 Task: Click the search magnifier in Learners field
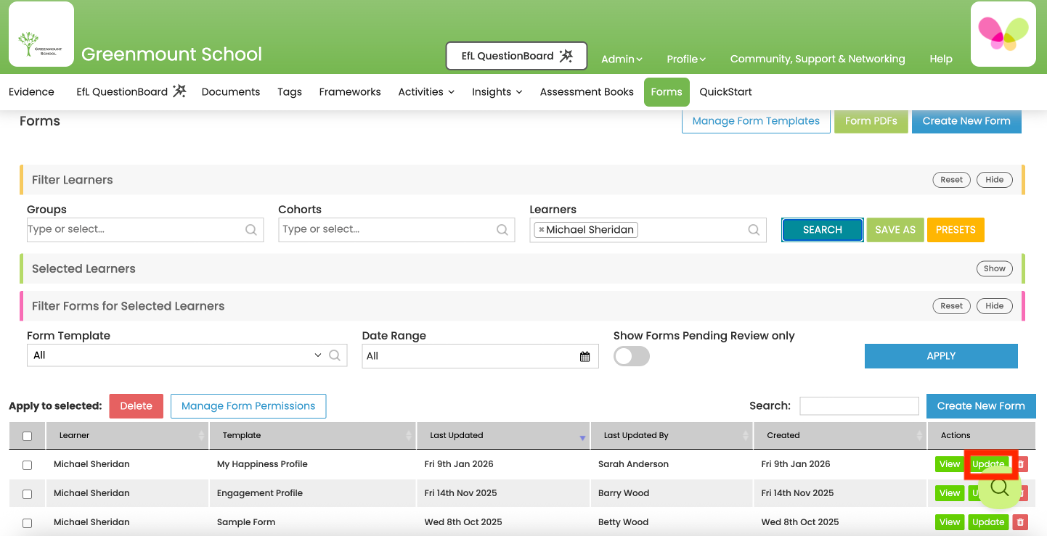pos(754,229)
